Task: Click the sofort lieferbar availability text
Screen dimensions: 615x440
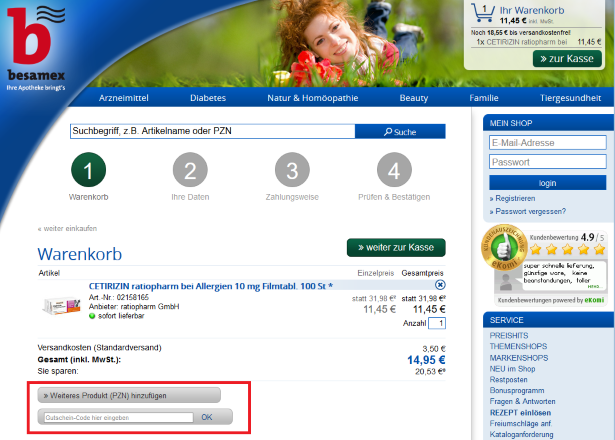Action: click(121, 316)
